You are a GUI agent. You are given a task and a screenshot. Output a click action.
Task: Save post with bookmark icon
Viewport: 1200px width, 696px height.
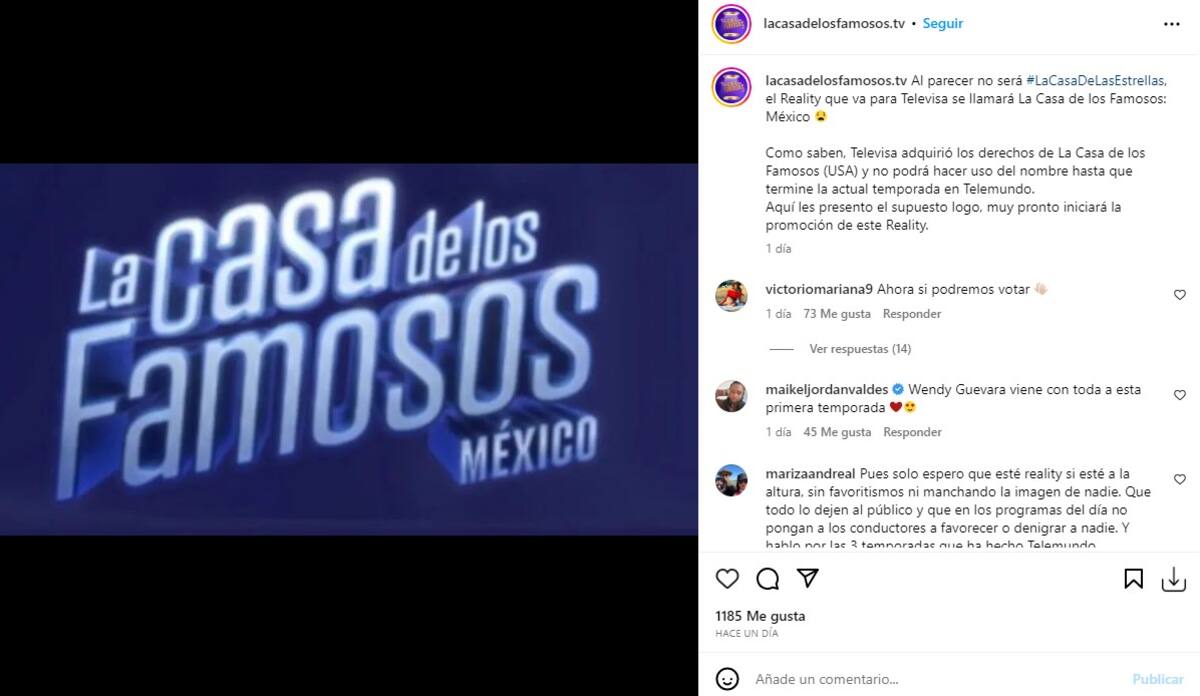click(1134, 579)
